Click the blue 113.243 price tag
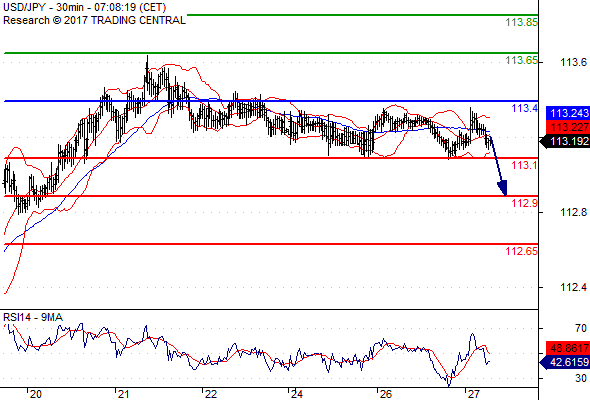Image resolution: width=590 pixels, height=400 pixels. (567, 113)
